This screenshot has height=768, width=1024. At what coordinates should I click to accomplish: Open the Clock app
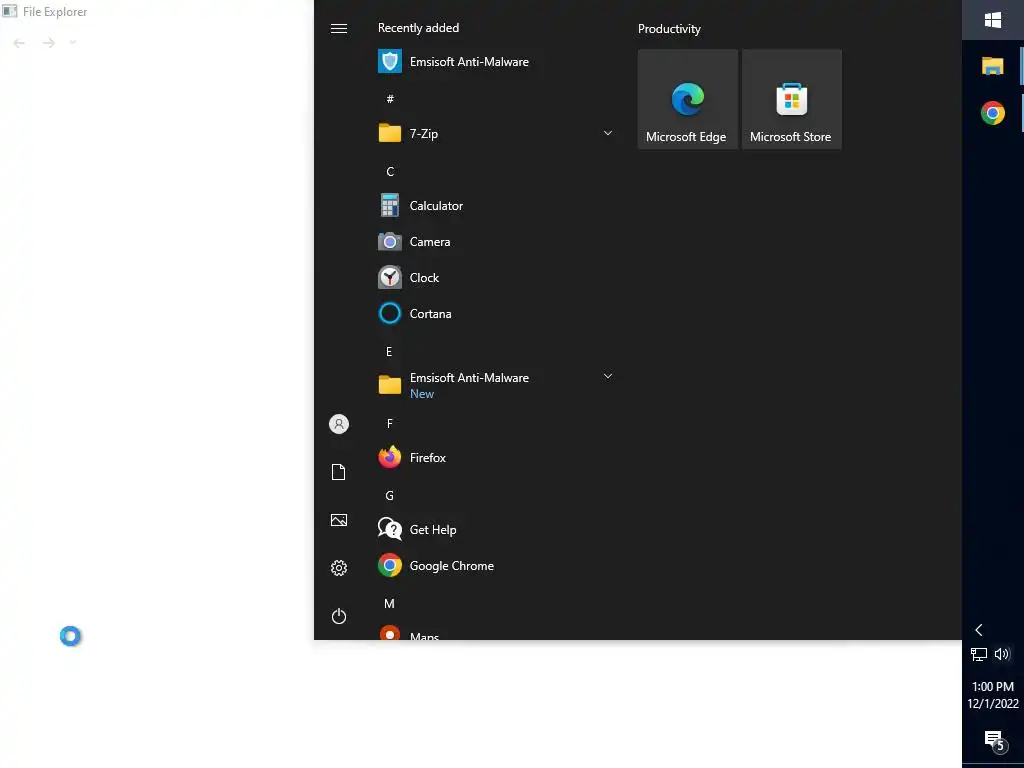[x=497, y=278]
